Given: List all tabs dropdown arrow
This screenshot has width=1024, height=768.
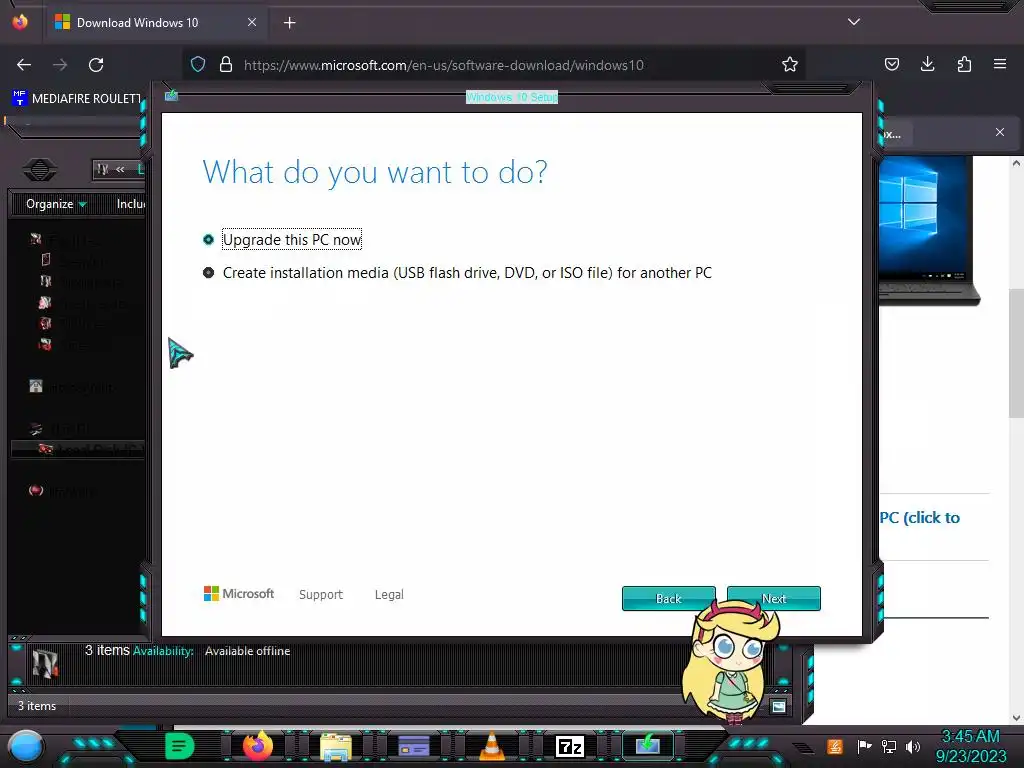Looking at the screenshot, I should click(854, 22).
